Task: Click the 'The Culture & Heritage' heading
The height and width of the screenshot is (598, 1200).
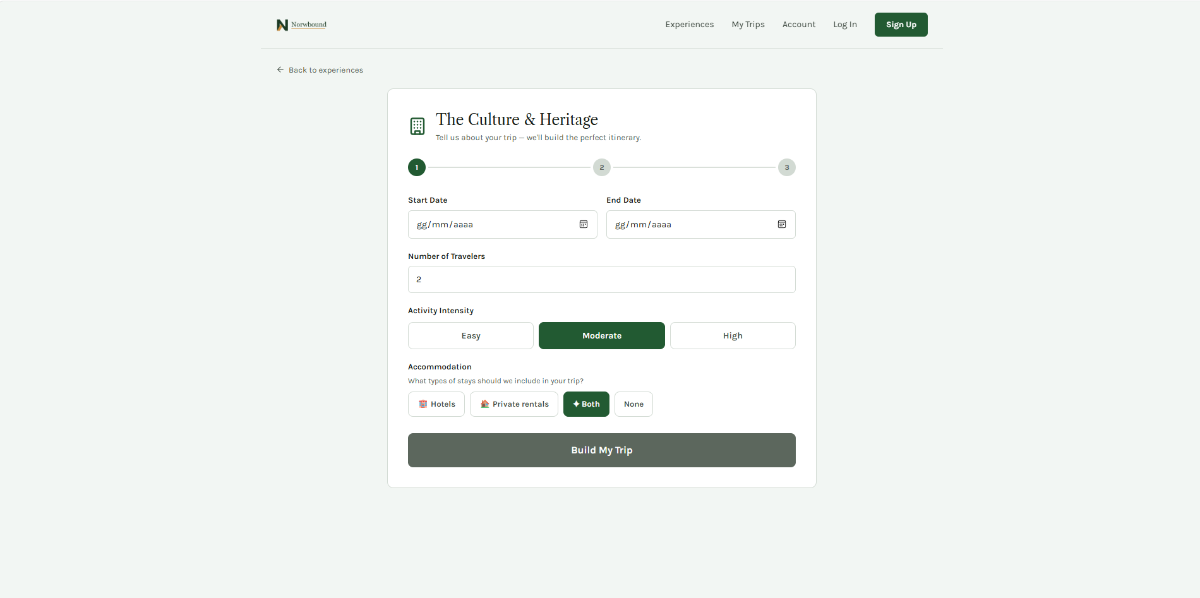Action: pos(517,120)
